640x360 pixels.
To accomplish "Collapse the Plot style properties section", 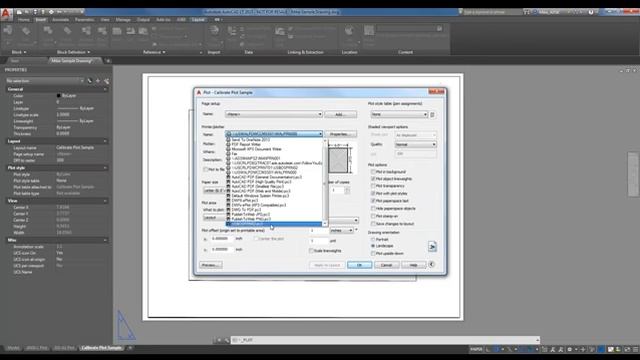I will coord(105,168).
